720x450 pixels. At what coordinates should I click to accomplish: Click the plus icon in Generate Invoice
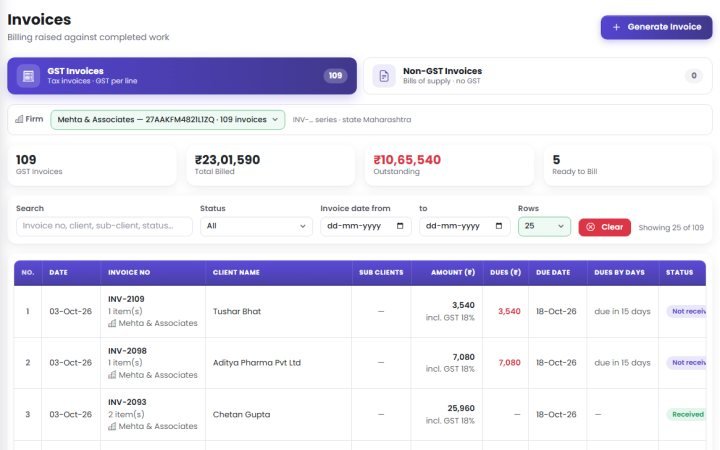[616, 27]
